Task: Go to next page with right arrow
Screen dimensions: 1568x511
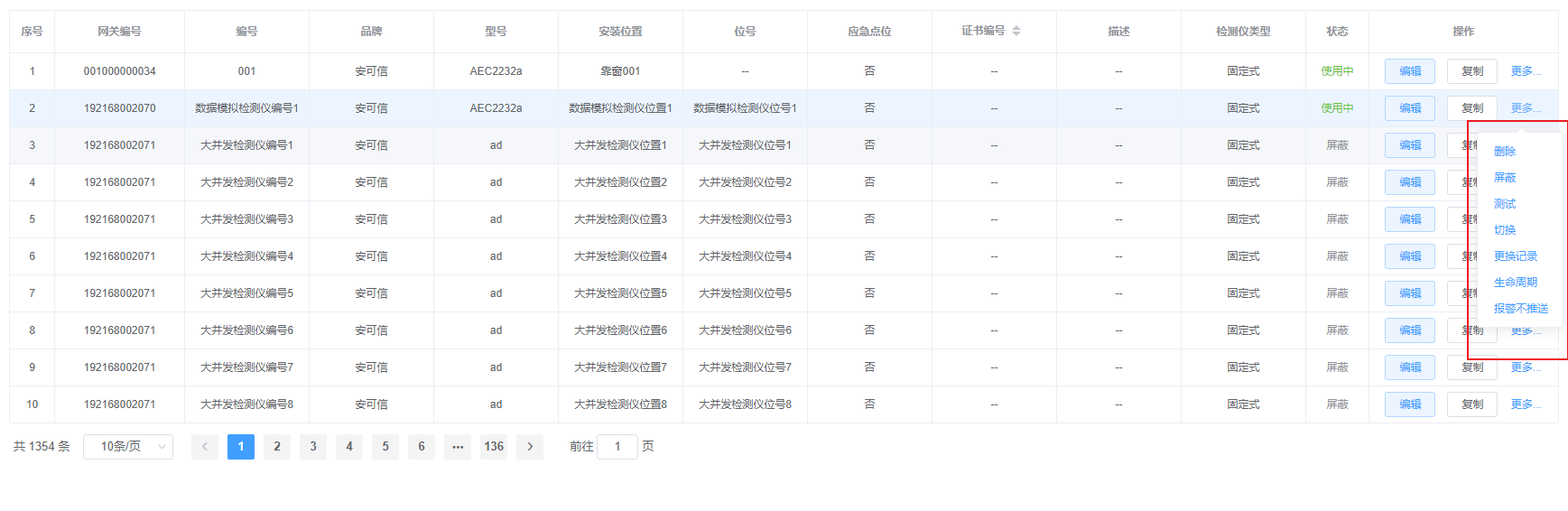Action: 530,447
